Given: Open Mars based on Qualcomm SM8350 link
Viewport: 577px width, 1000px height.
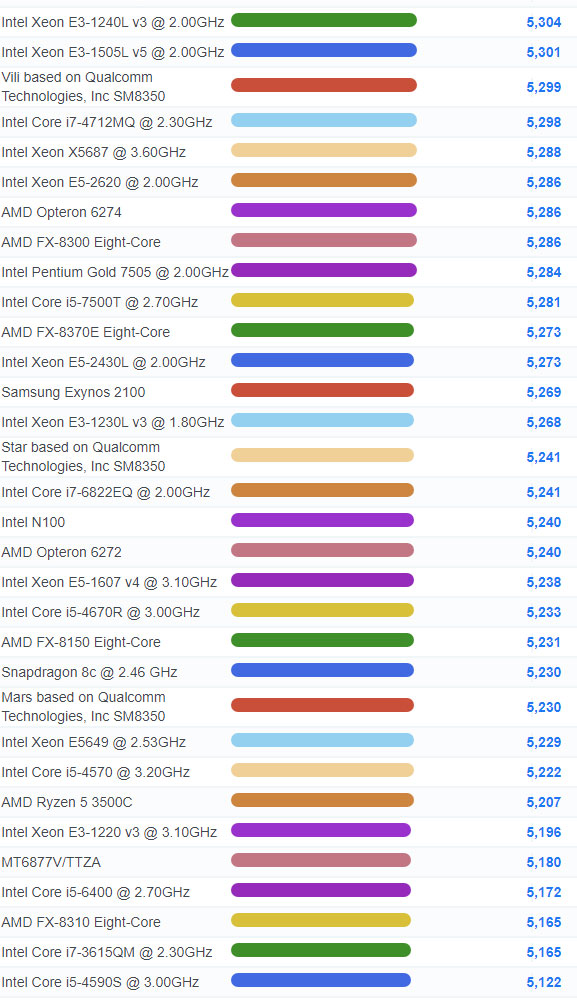Looking at the screenshot, I should point(84,707).
